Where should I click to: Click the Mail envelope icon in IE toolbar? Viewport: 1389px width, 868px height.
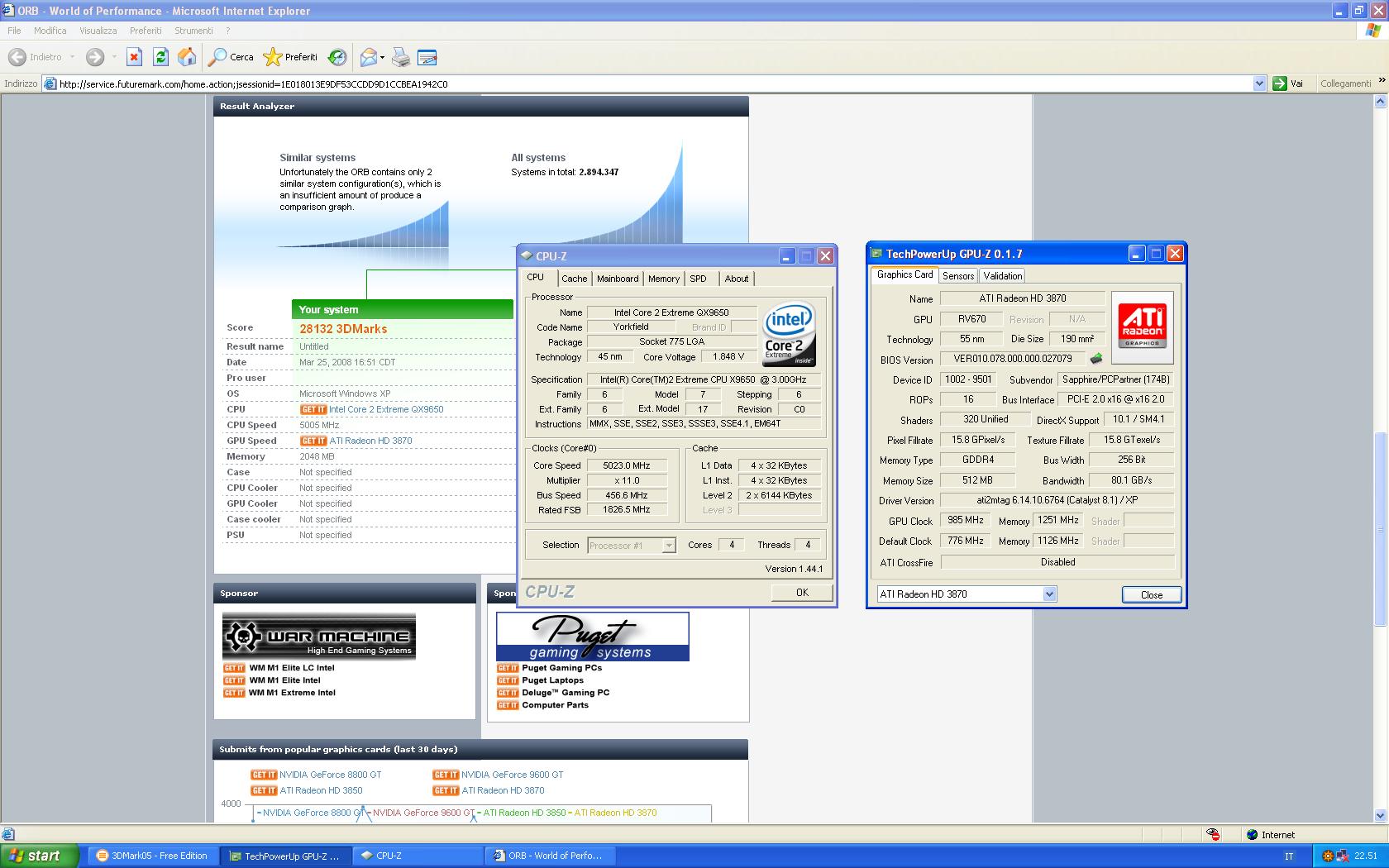368,57
